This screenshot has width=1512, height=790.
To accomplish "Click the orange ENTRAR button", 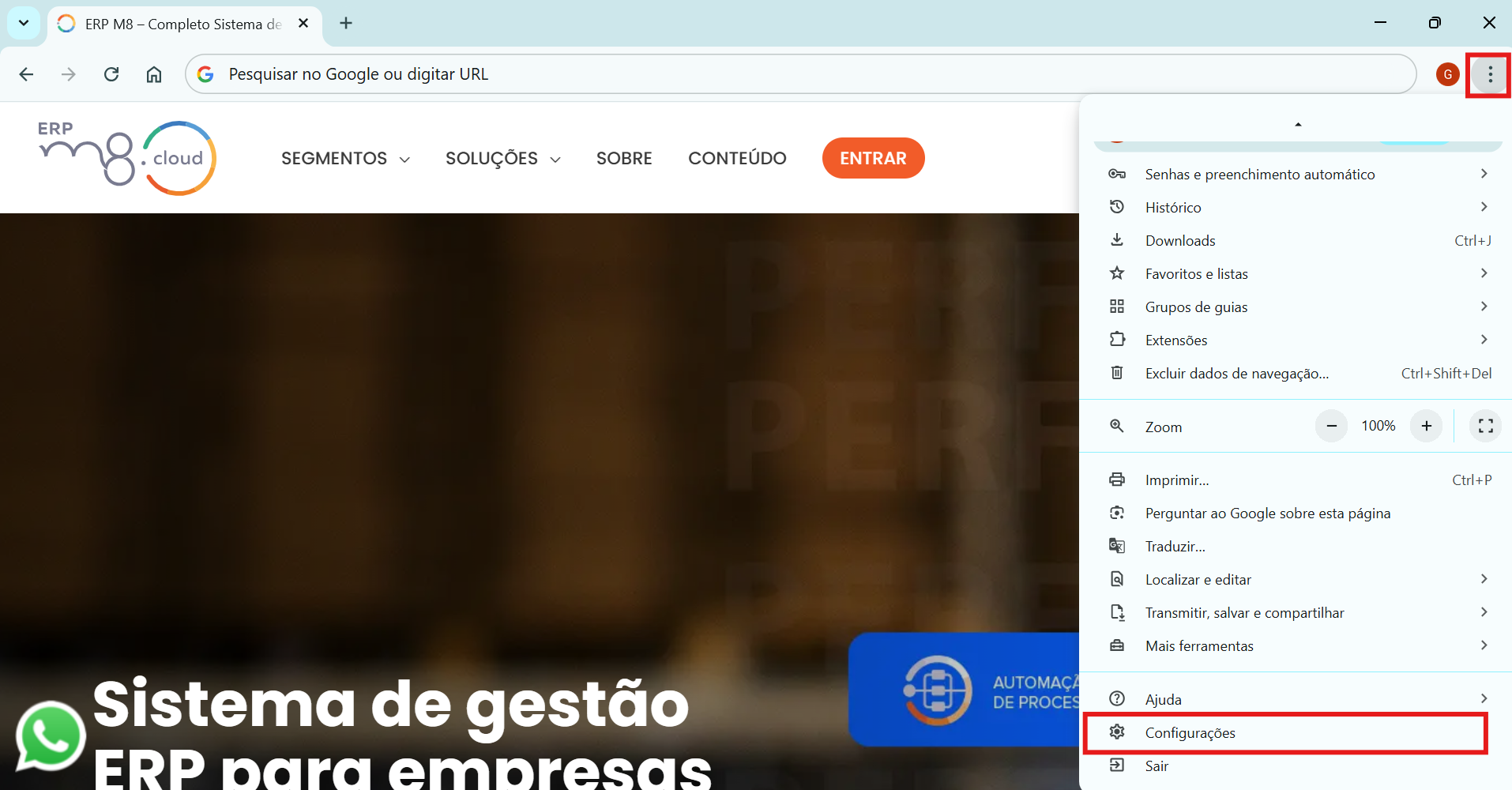I will (873, 158).
